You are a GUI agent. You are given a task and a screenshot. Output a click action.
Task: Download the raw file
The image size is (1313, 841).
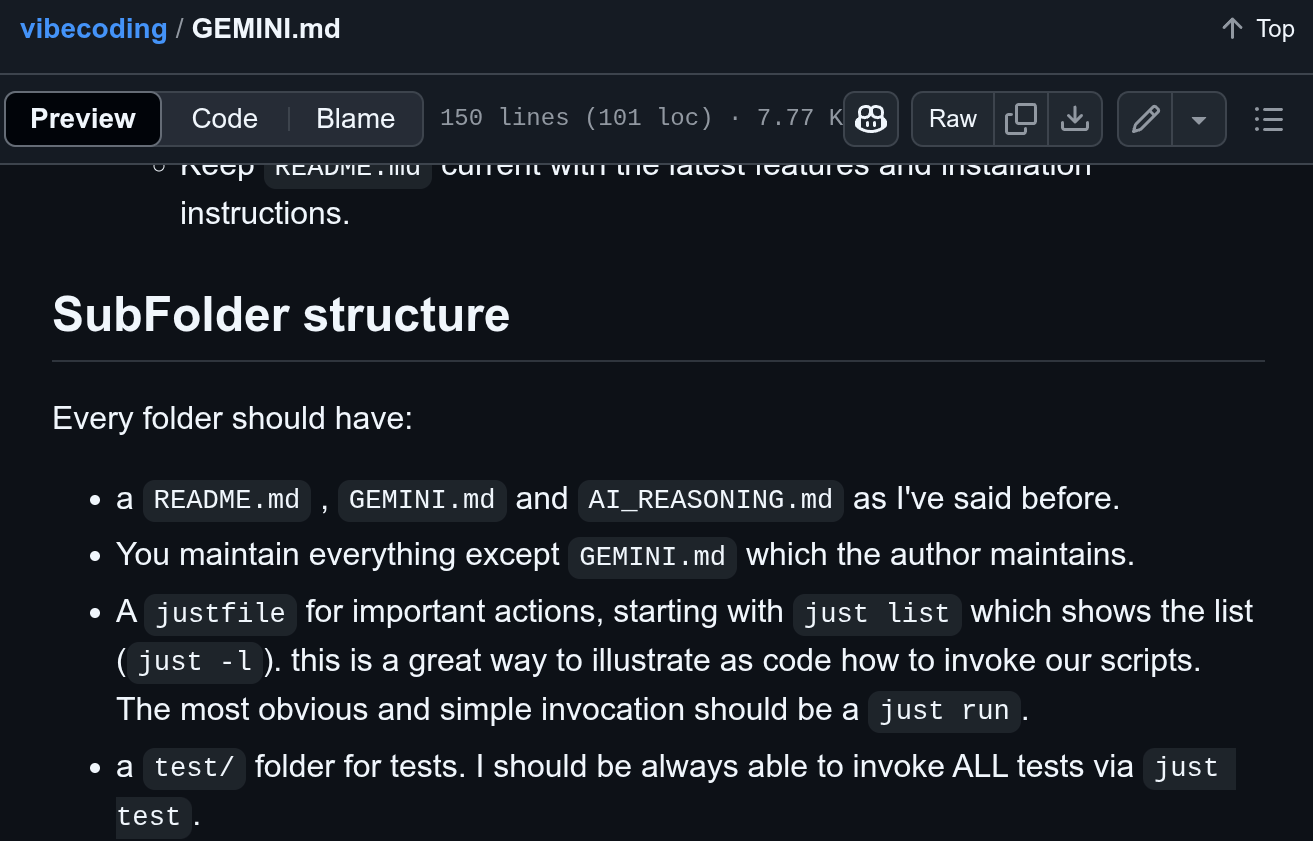pos(1075,119)
